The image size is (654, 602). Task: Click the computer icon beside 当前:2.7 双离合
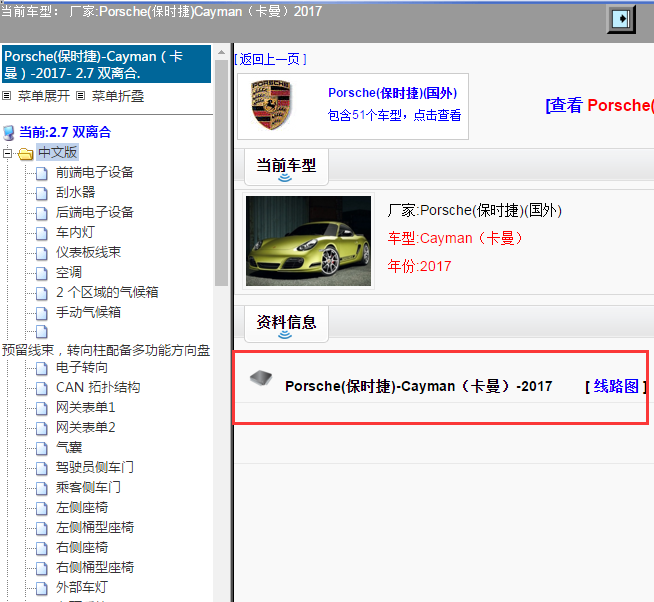point(8,133)
